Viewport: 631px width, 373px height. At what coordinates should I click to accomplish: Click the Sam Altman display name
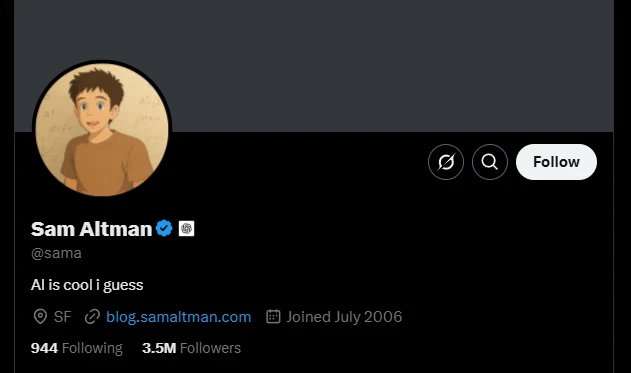(x=91, y=229)
